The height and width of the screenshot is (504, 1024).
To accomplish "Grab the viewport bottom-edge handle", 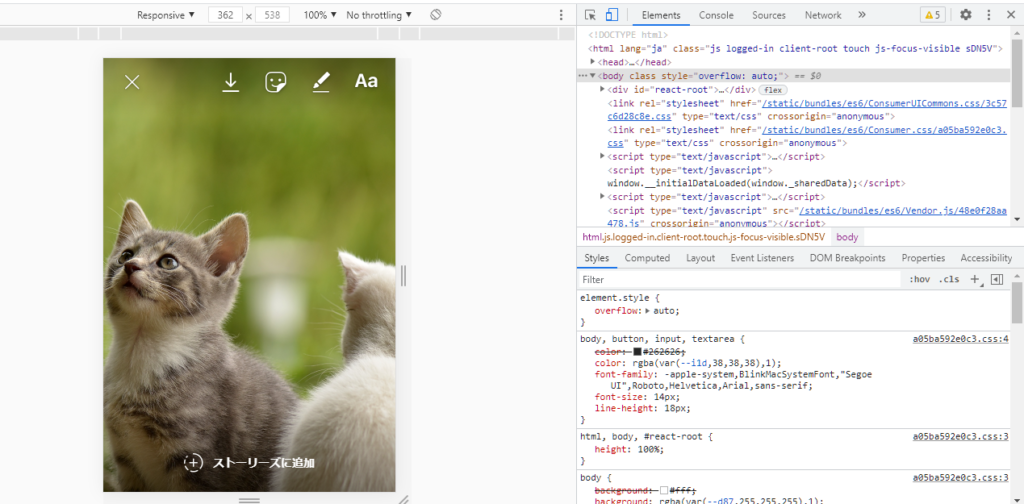I will coord(249,499).
